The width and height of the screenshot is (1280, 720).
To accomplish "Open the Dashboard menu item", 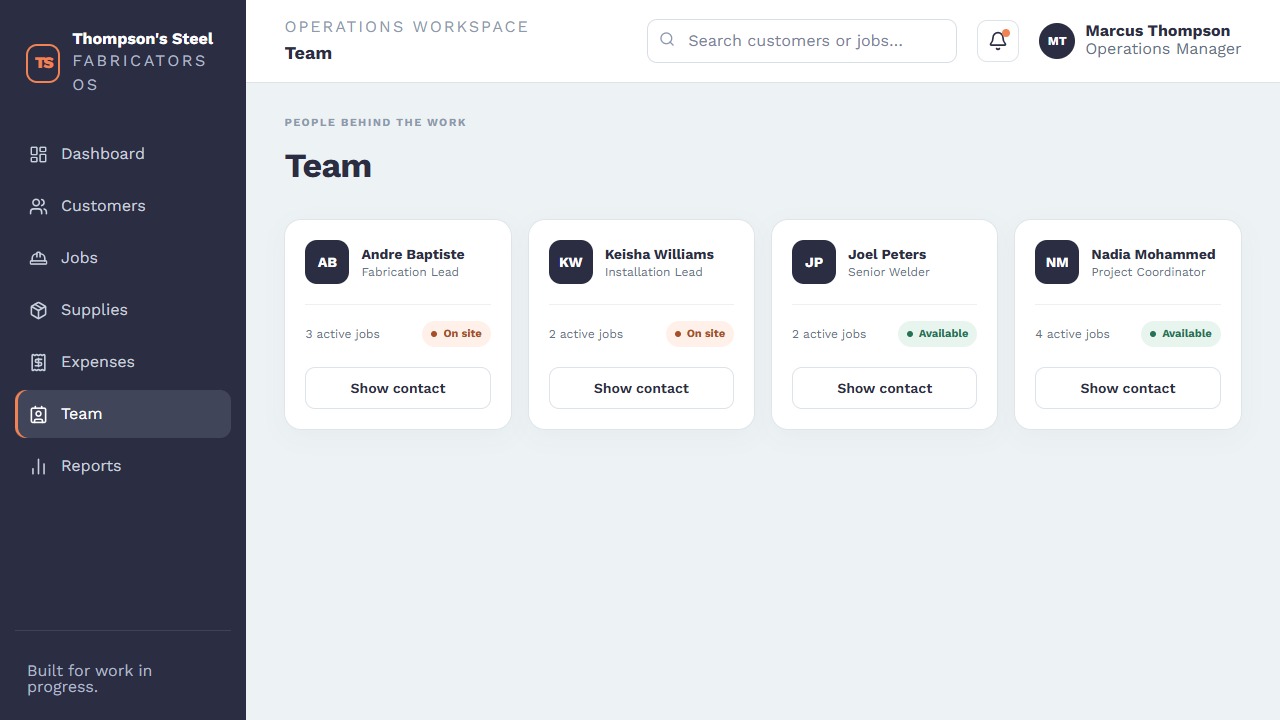I will pyautogui.click(x=123, y=154).
